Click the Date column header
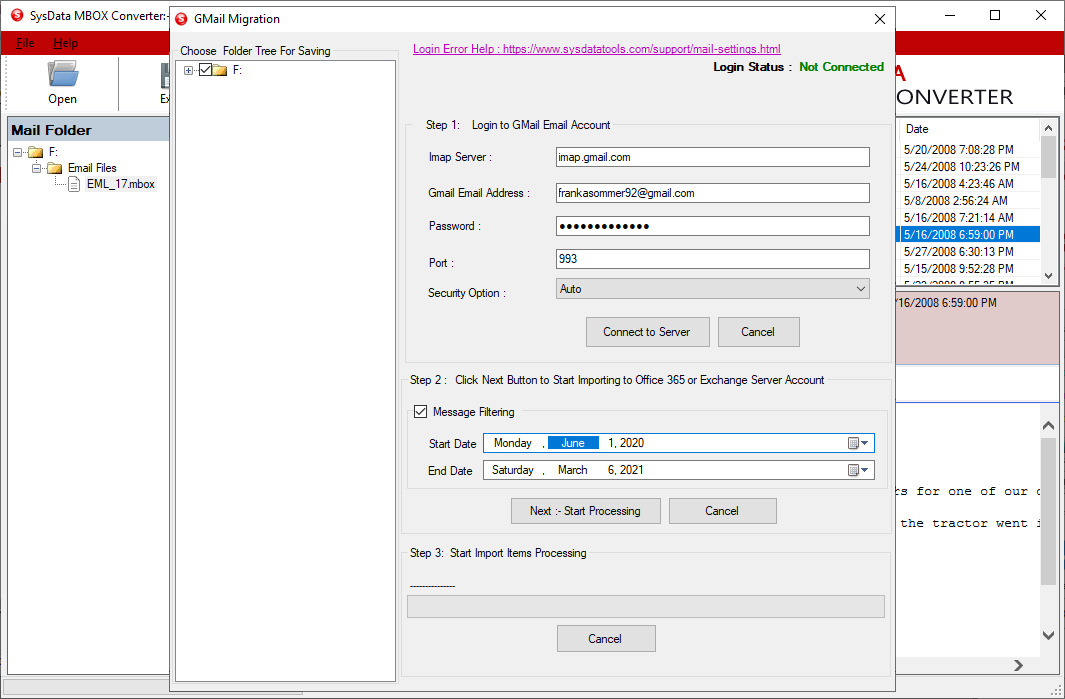Screen dimensions: 1065x699 (x=917, y=129)
